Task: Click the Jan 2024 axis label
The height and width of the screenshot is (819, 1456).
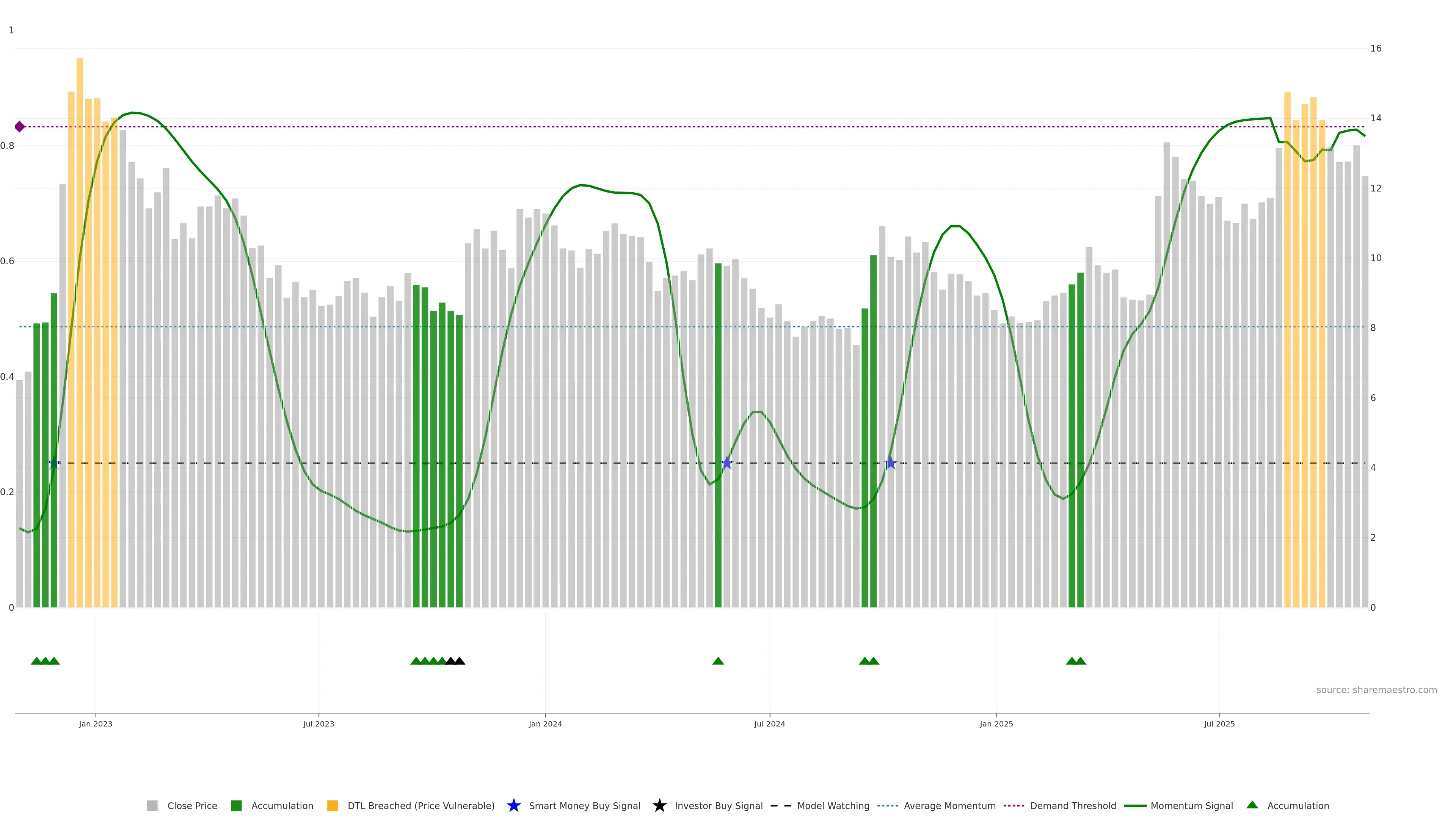Action: click(545, 724)
